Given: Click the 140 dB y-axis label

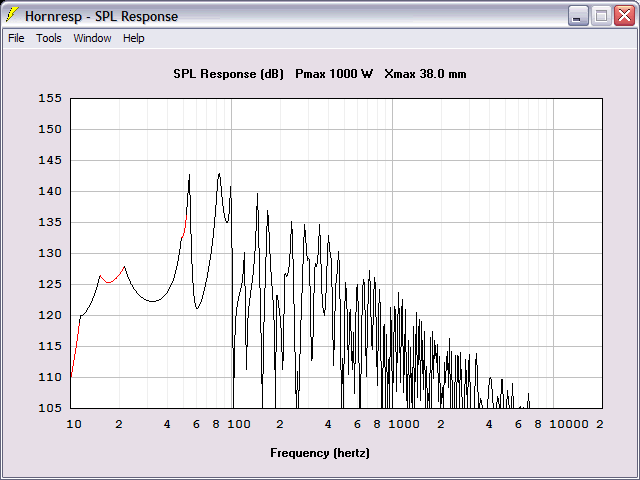Looking at the screenshot, I should 50,191.
